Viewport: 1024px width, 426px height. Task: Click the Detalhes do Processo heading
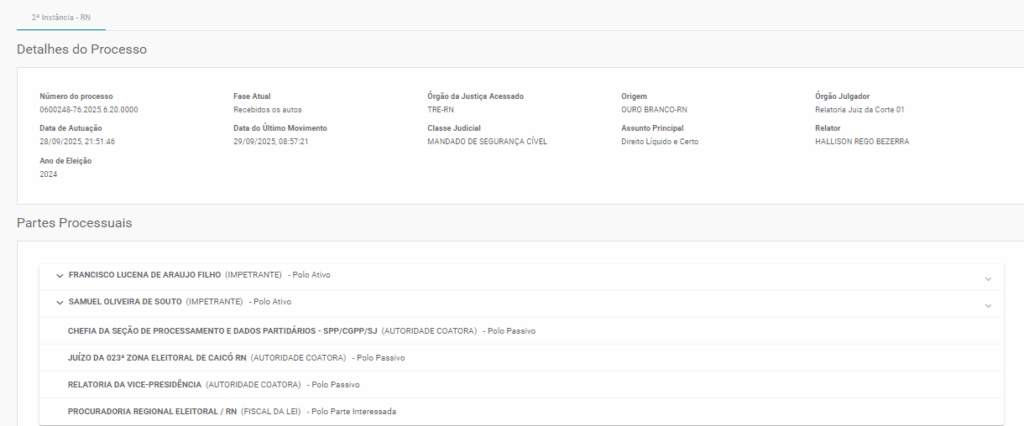point(82,49)
